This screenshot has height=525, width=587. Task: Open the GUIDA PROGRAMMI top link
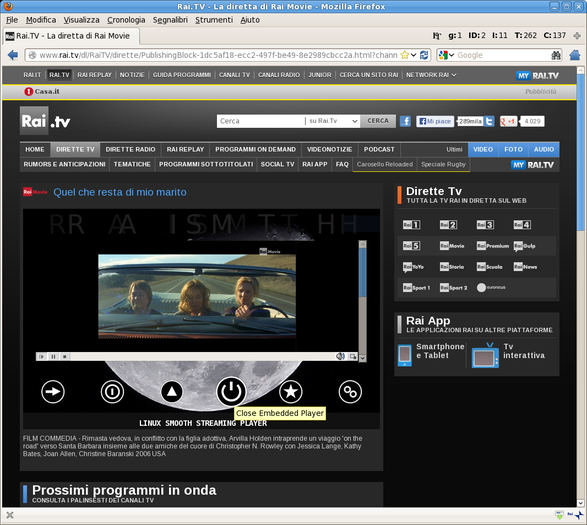click(x=182, y=75)
